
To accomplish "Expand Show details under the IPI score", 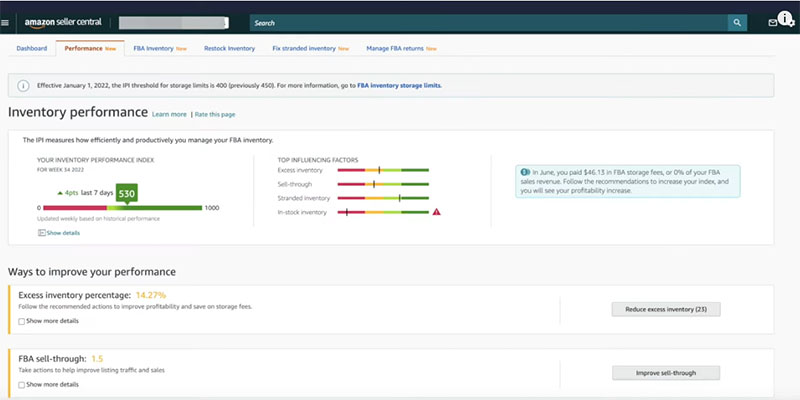I will pyautogui.click(x=58, y=233).
